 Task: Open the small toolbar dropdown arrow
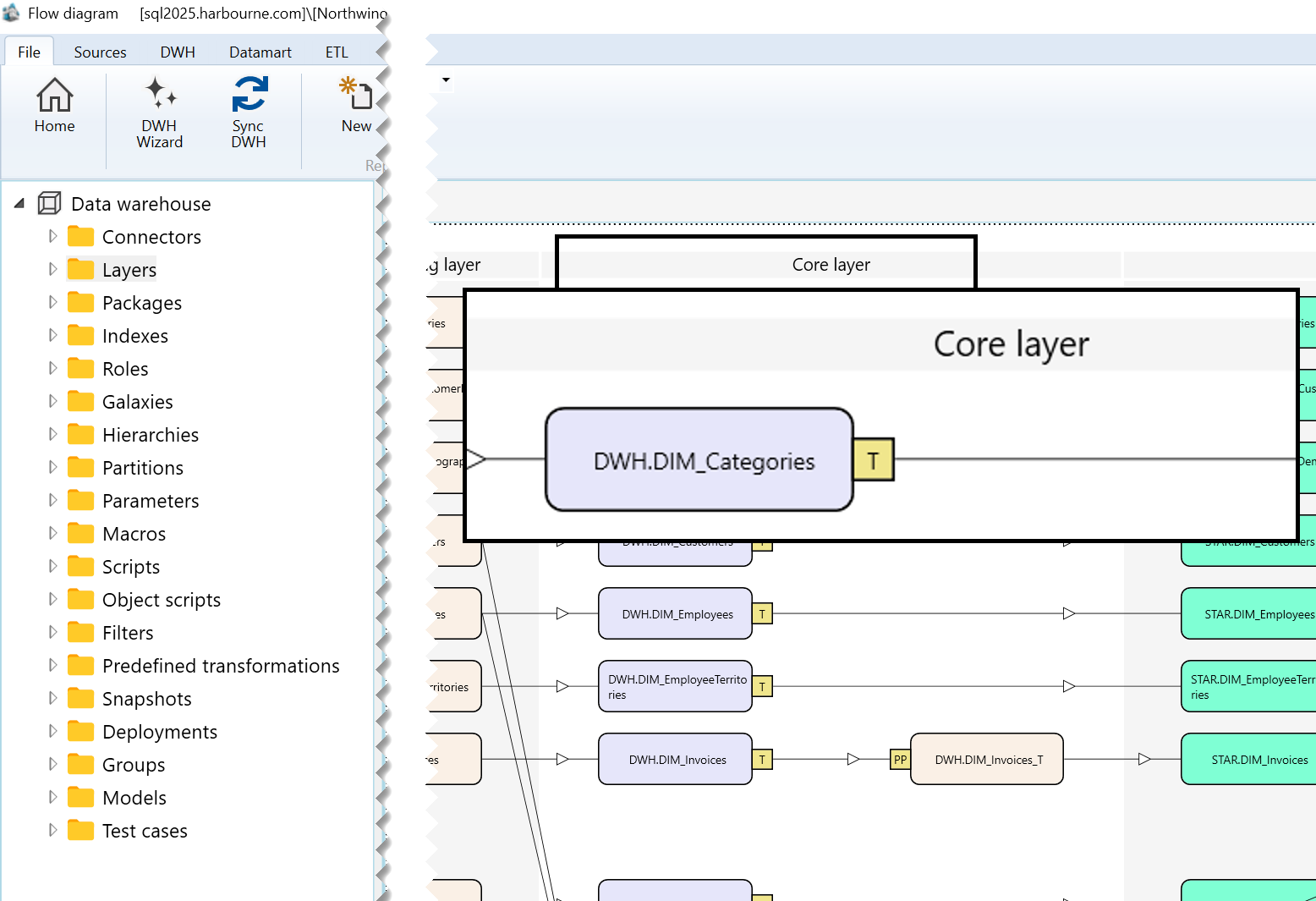click(x=446, y=80)
